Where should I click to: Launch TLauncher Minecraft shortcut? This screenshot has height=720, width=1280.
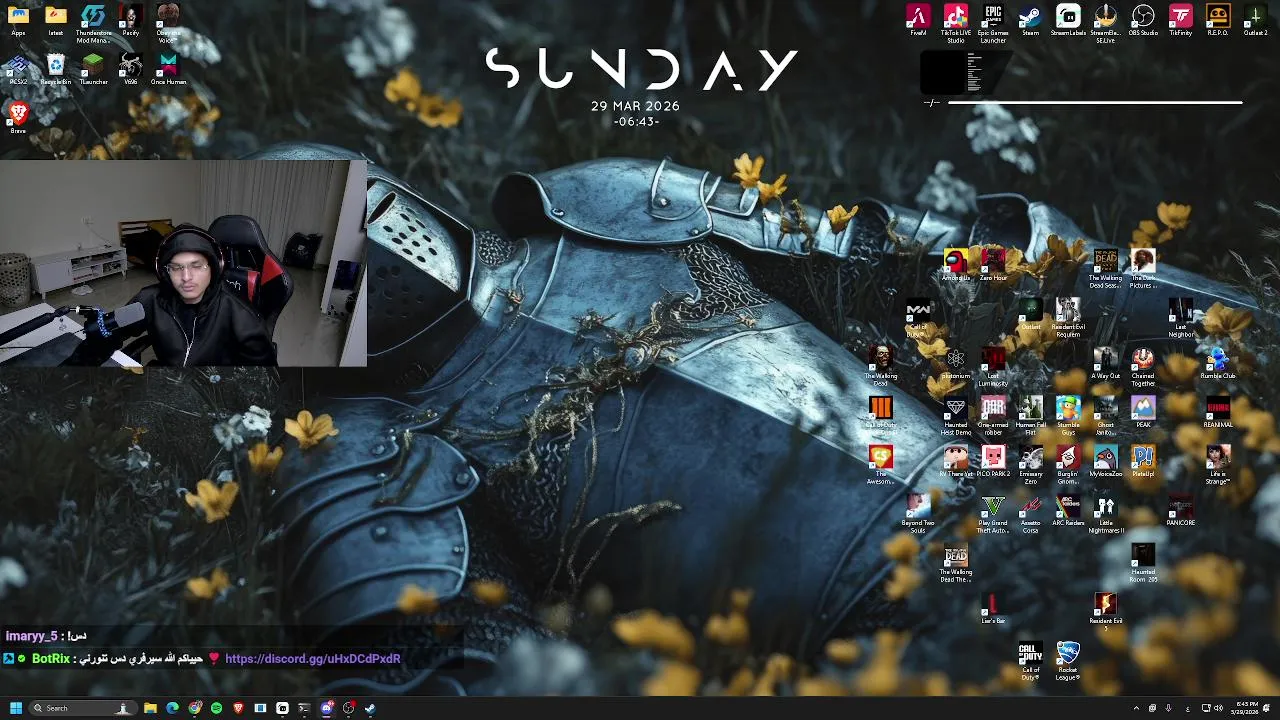pos(93,69)
